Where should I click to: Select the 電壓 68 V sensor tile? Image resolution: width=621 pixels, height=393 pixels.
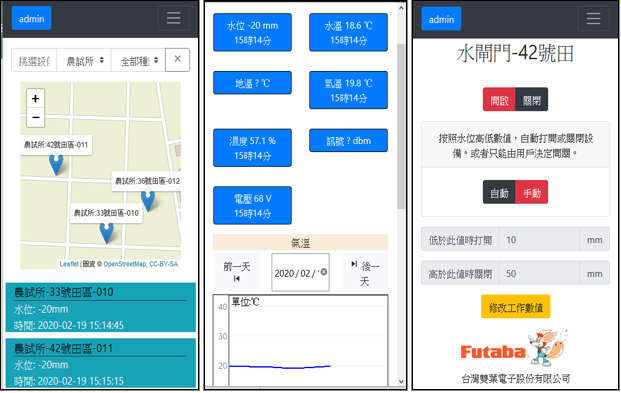[x=252, y=206]
